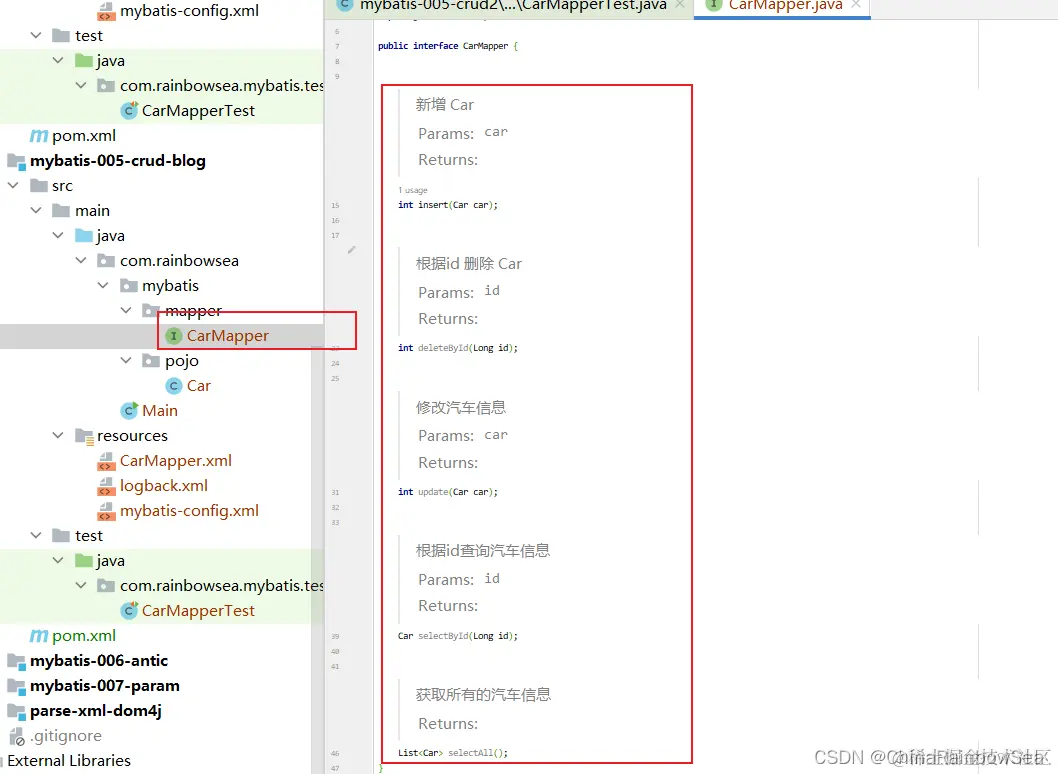Collapse chevron of blue java folder under main
1058x774 pixels.
point(58,235)
